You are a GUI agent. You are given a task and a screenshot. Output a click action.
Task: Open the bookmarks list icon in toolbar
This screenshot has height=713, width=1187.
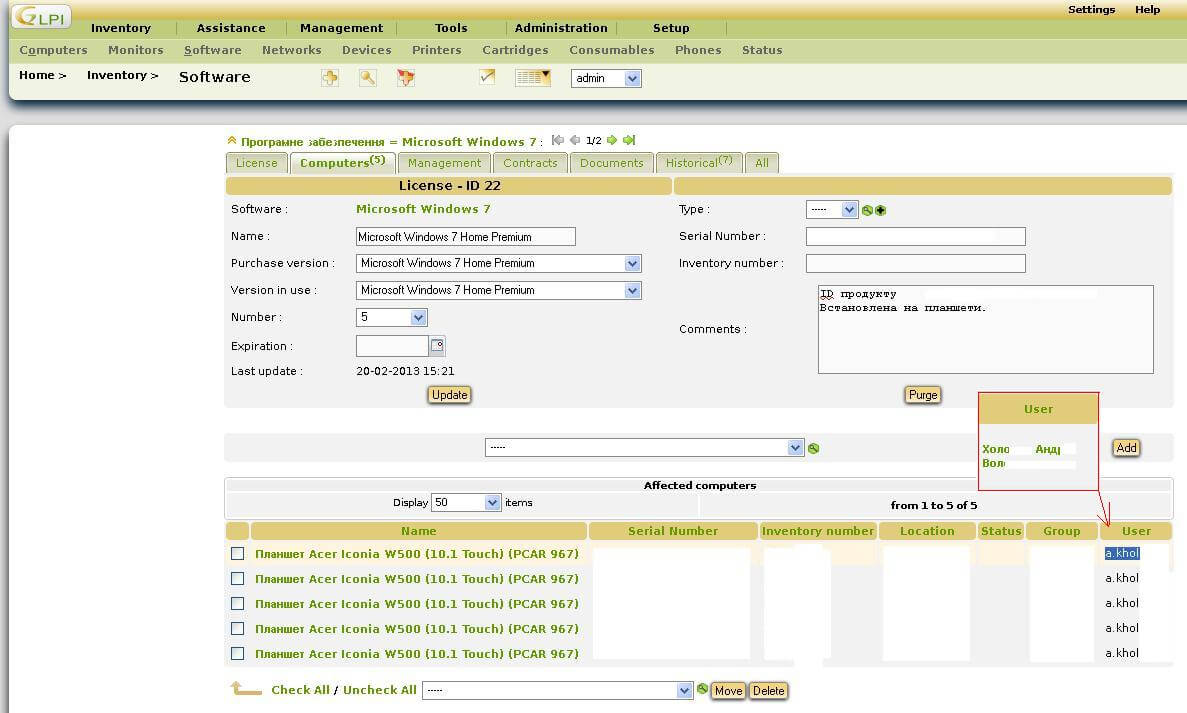click(532, 77)
